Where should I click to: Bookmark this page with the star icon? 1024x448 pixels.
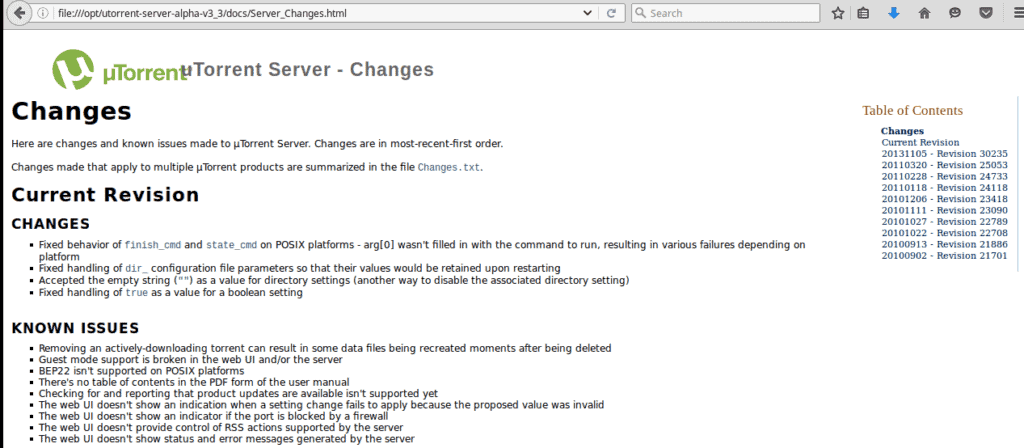click(x=838, y=13)
